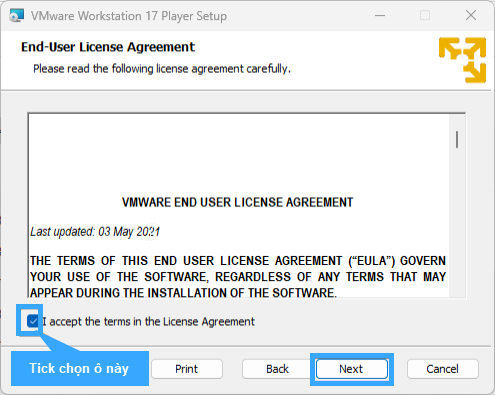Screen dimensions: 495x395
Task: Click the 'THE TERMS OF THIS' EULA paragraph
Action: click(x=238, y=276)
